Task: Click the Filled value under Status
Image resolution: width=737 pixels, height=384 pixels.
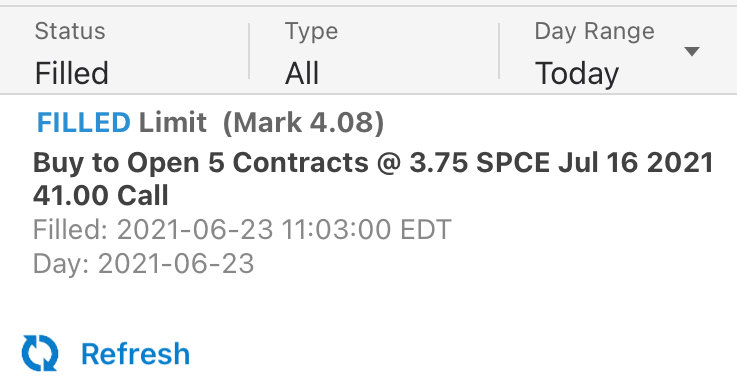Action: [71, 73]
